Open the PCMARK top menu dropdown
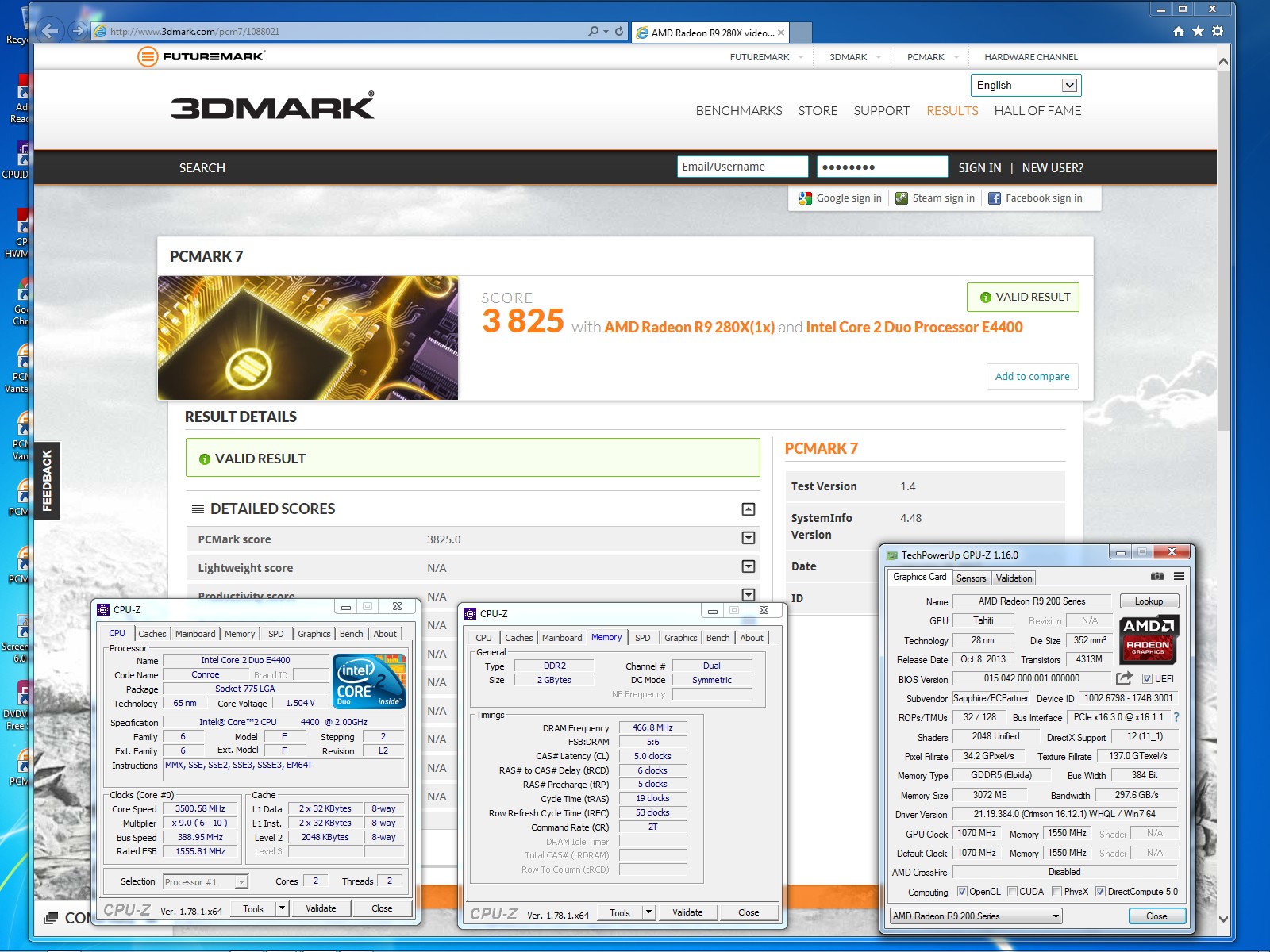 coord(933,57)
